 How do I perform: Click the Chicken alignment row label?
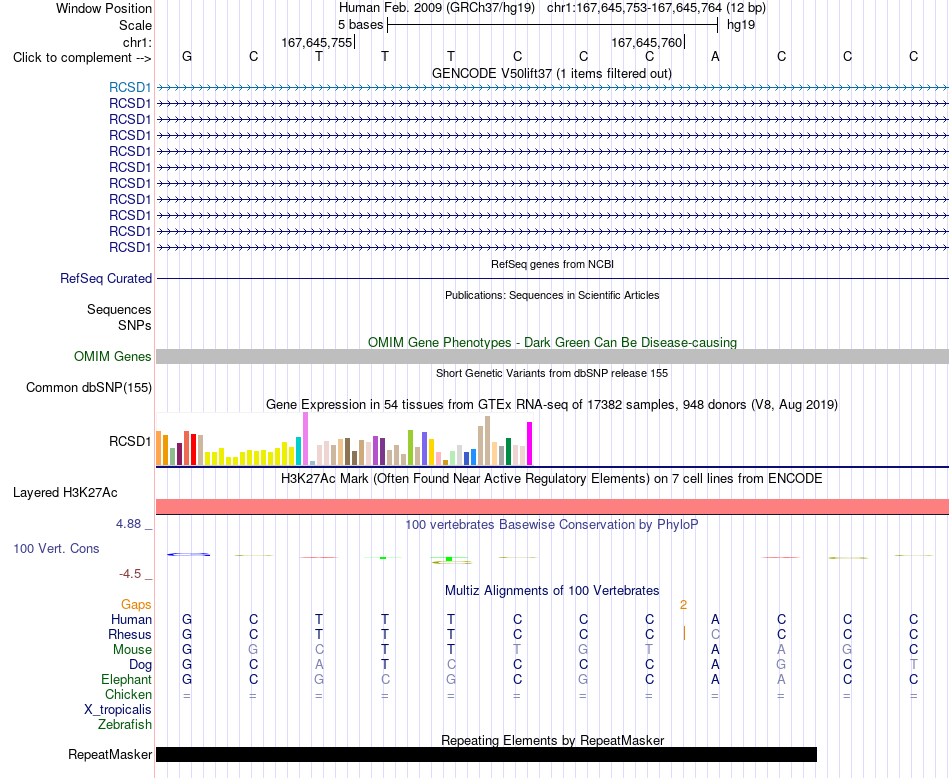[128, 694]
